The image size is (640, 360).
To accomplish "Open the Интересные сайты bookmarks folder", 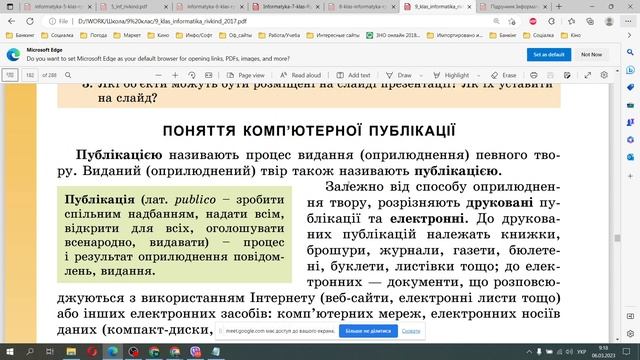I will coord(333,36).
